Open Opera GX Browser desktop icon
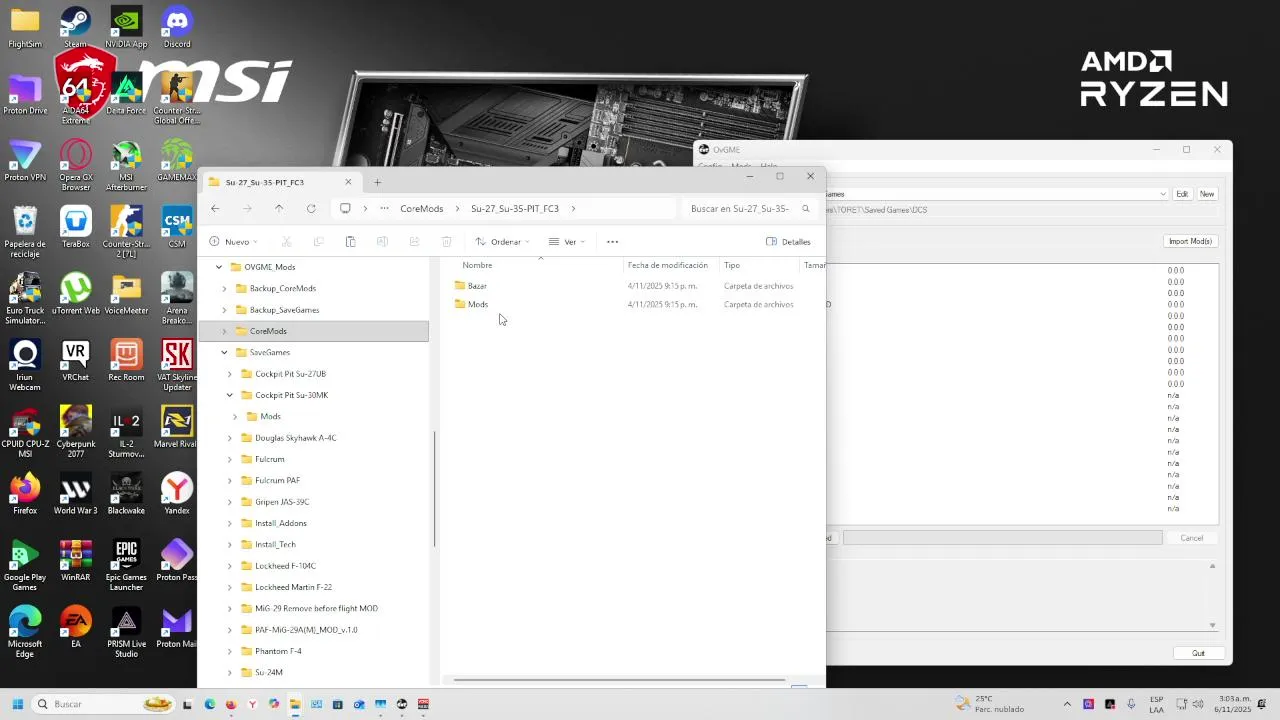This screenshot has height=720, width=1280. [x=75, y=165]
